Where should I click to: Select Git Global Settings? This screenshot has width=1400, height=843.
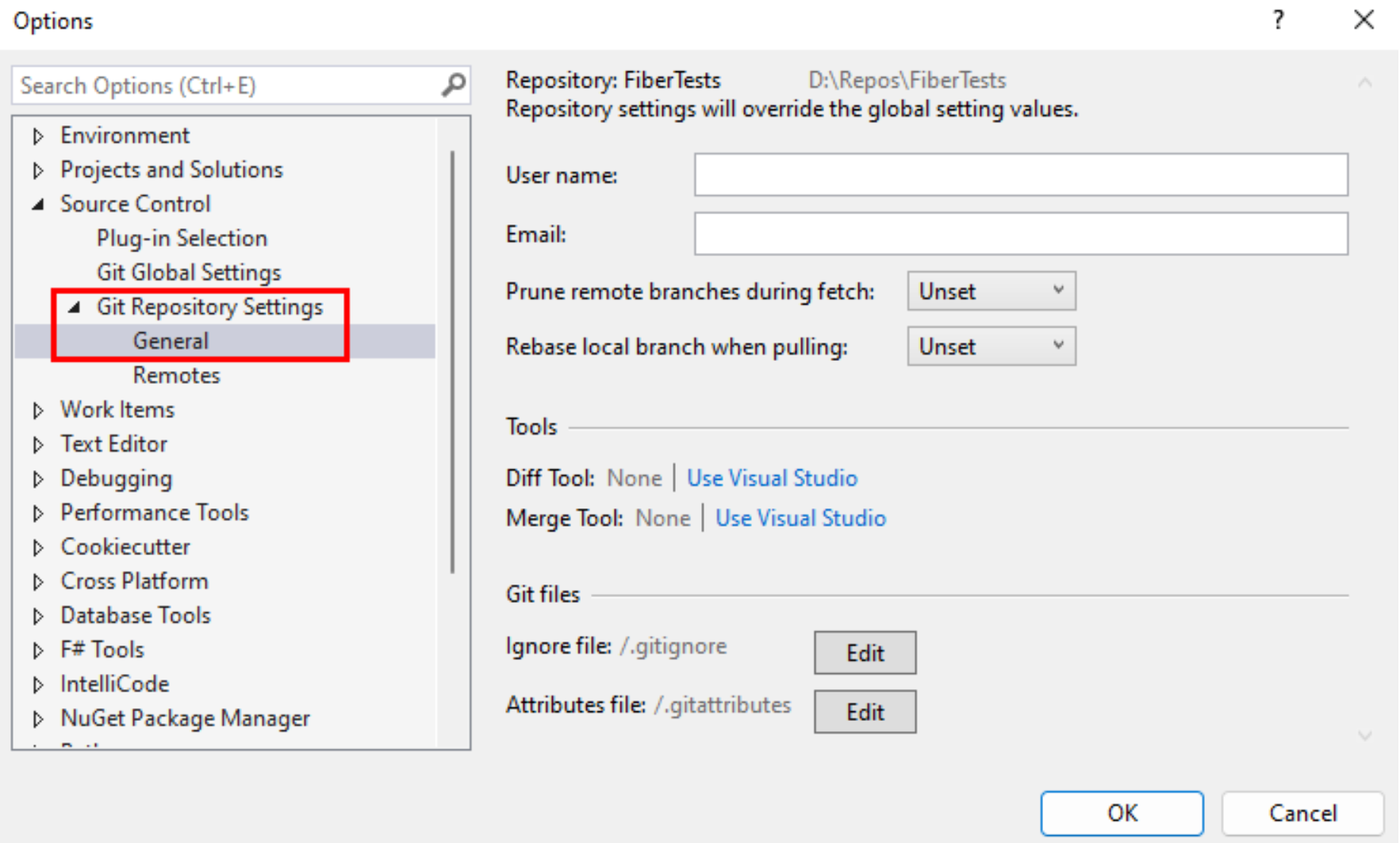coord(188,272)
